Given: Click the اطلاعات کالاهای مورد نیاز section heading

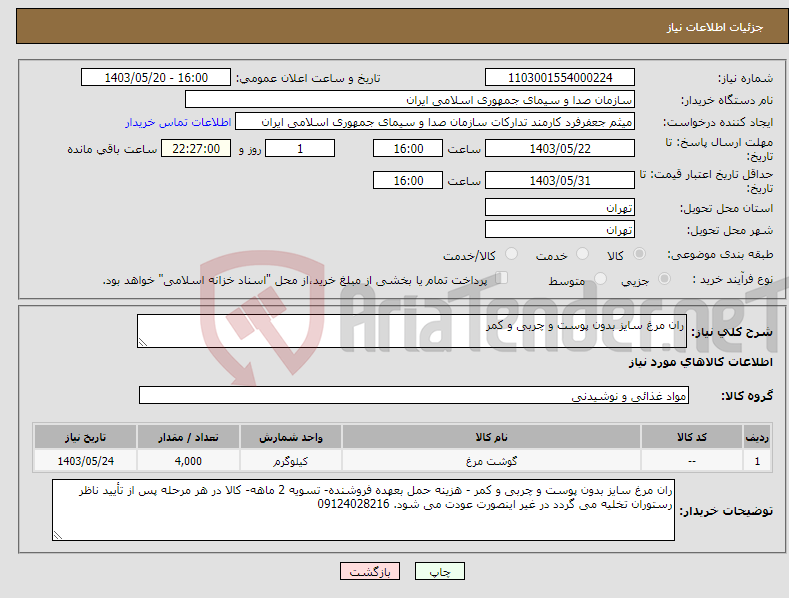Looking at the screenshot, I should coord(700,362).
